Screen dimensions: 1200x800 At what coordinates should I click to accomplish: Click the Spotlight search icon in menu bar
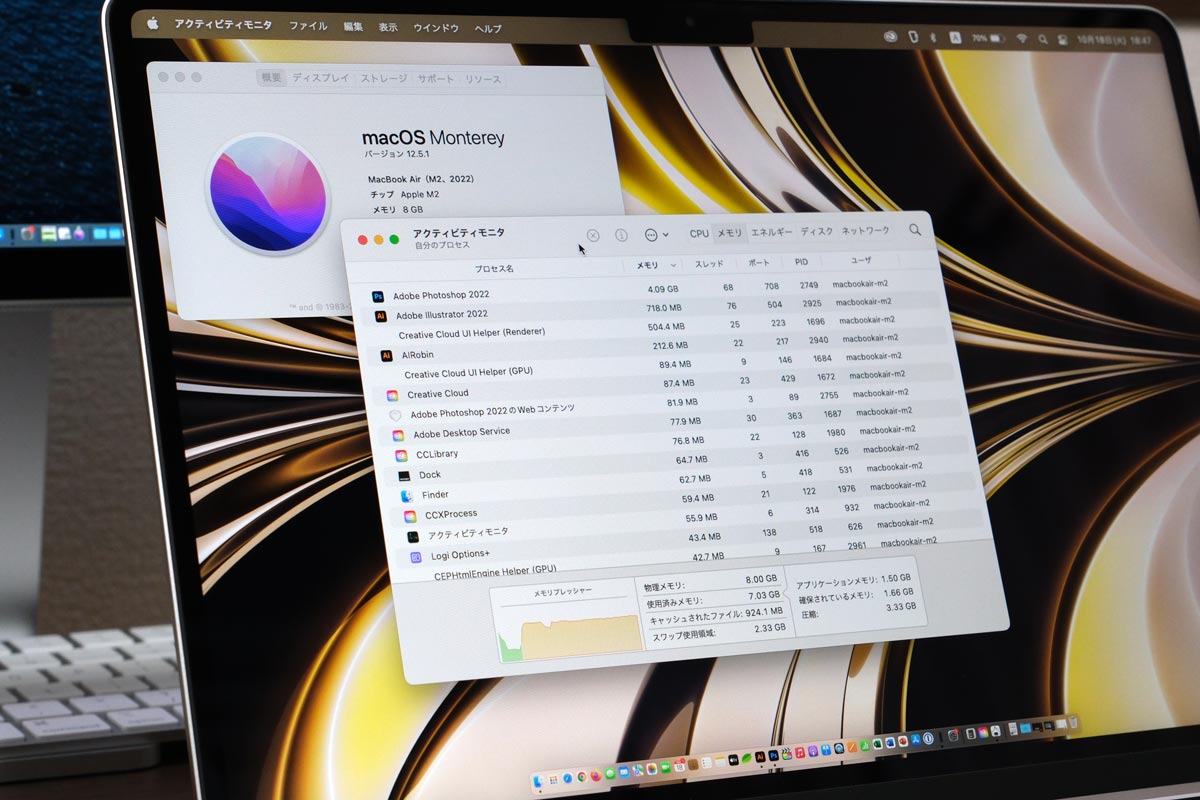click(x=1042, y=39)
